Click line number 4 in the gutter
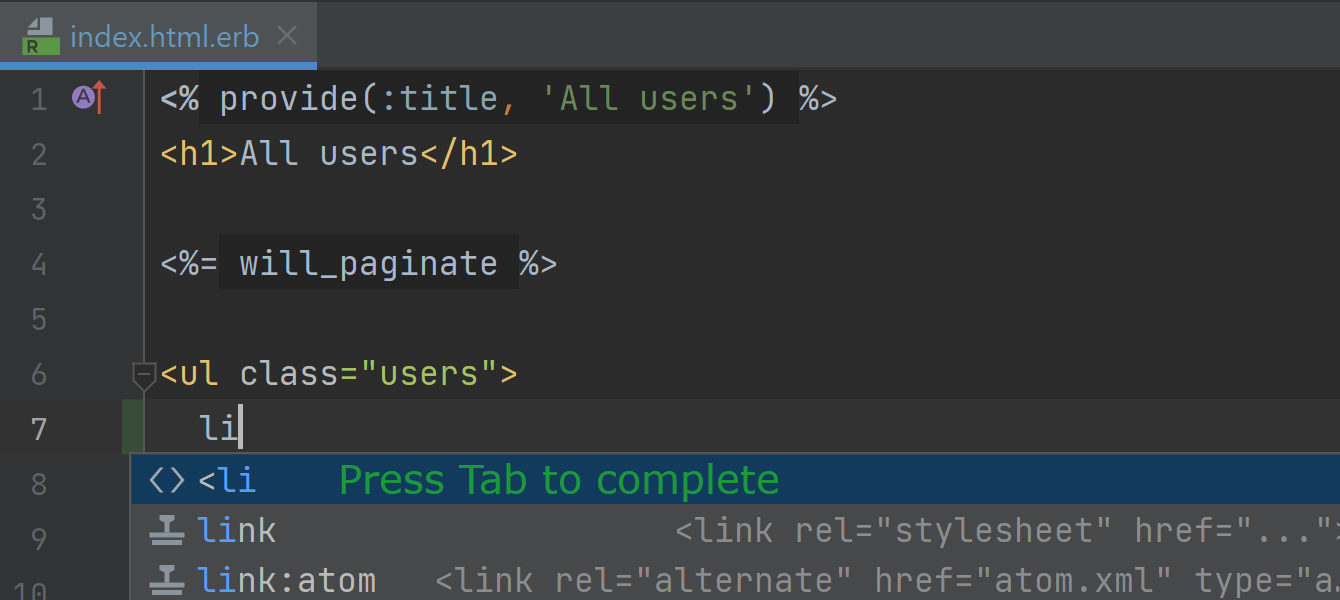The height and width of the screenshot is (600, 1340). [x=38, y=265]
